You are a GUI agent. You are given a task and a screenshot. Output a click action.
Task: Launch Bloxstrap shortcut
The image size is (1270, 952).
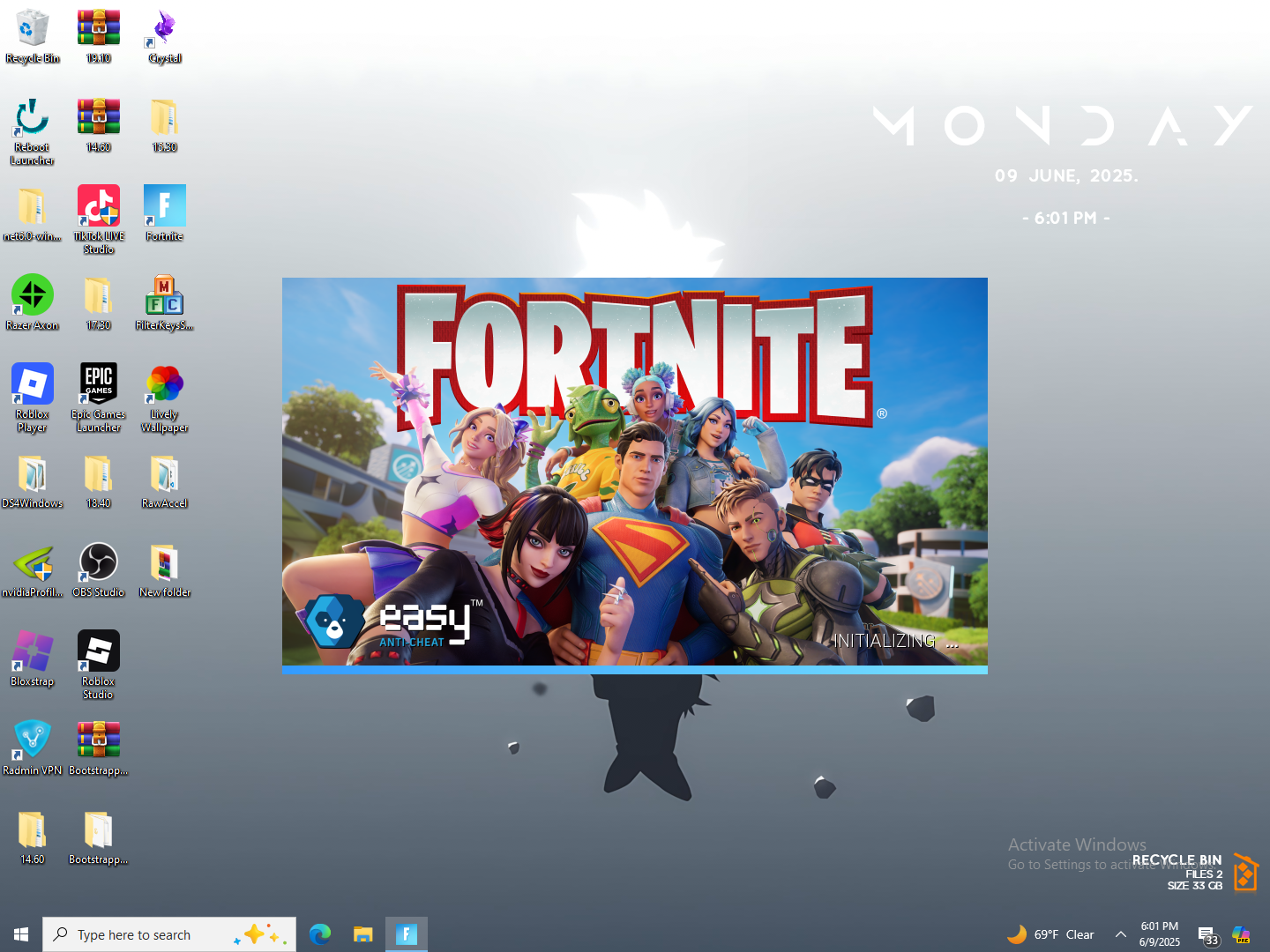click(33, 659)
